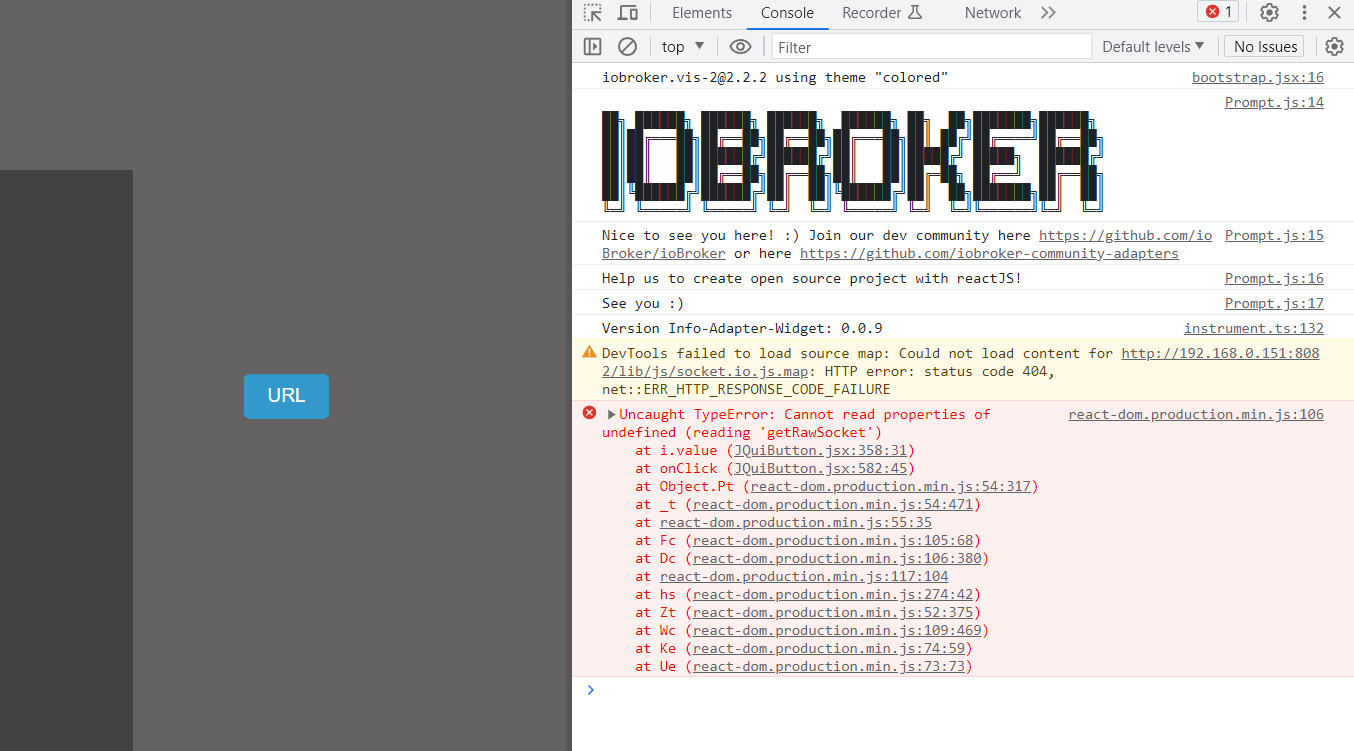Open react-dom.production.min.js:74:59 stack link
1354x751 pixels.
[829, 648]
